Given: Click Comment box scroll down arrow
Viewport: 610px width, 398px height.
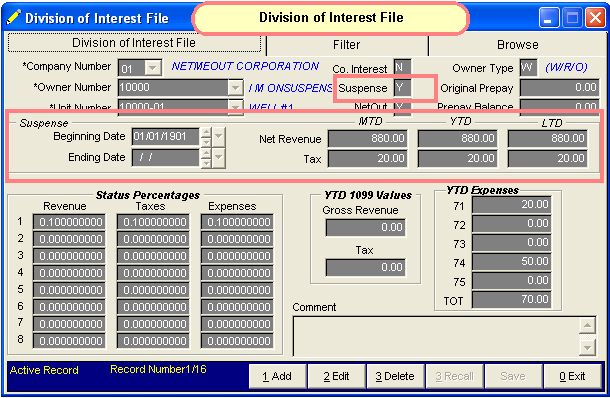Looking at the screenshot, I should (x=587, y=347).
